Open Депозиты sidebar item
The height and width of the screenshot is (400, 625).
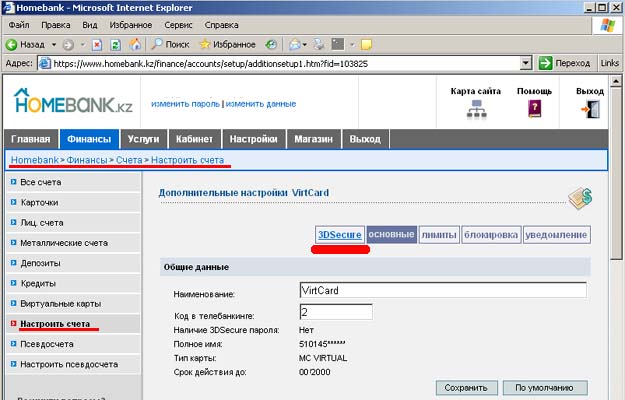[73, 263]
